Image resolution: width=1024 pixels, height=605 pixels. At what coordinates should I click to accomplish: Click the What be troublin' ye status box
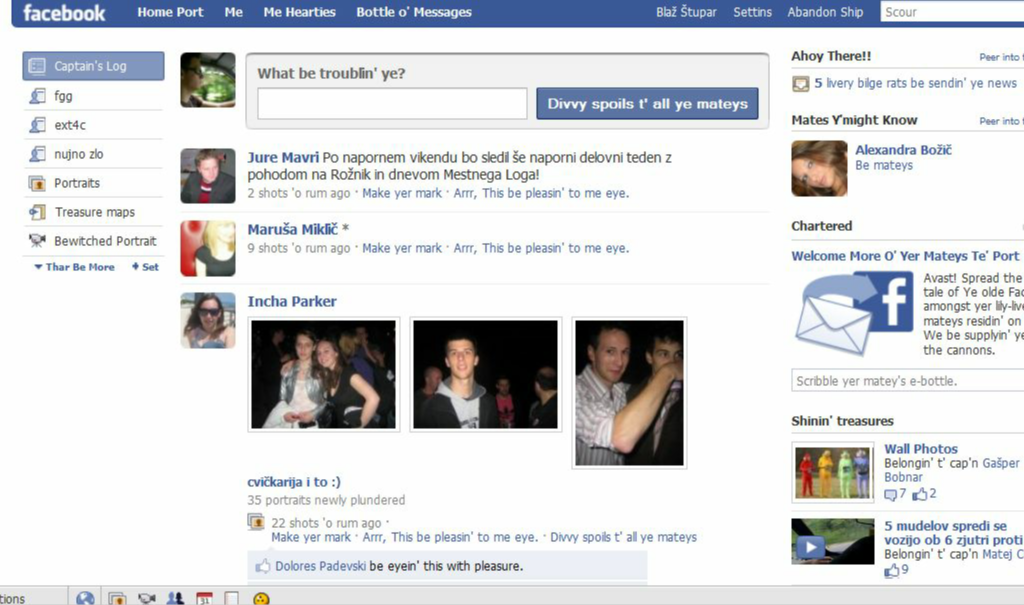[x=392, y=104]
